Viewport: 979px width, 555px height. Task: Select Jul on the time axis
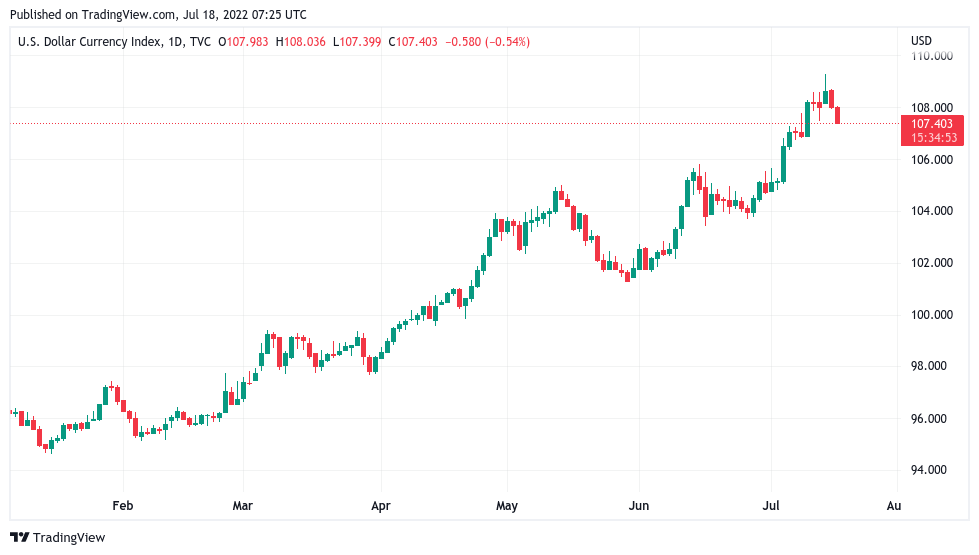[771, 506]
